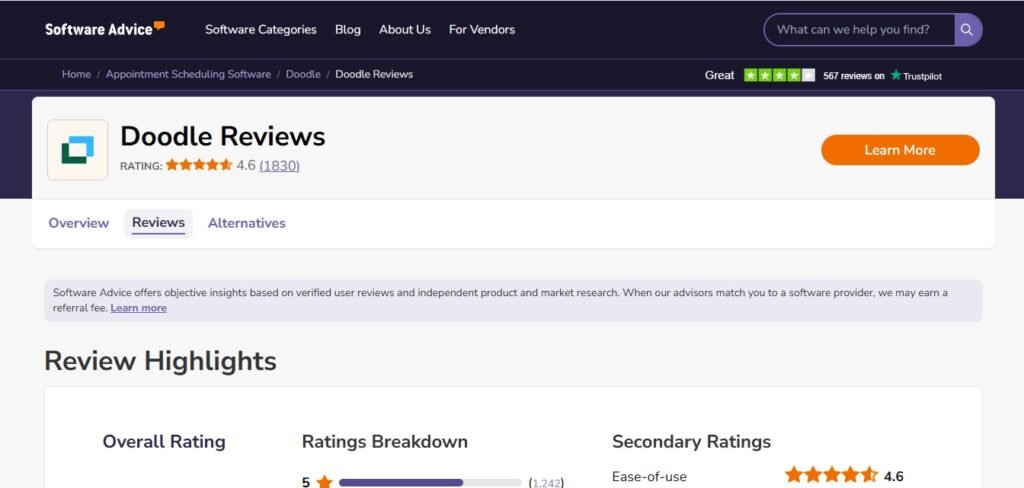The image size is (1024, 488).
Task: Click the 'Ratings Breakdown' heading
Action: tap(385, 442)
